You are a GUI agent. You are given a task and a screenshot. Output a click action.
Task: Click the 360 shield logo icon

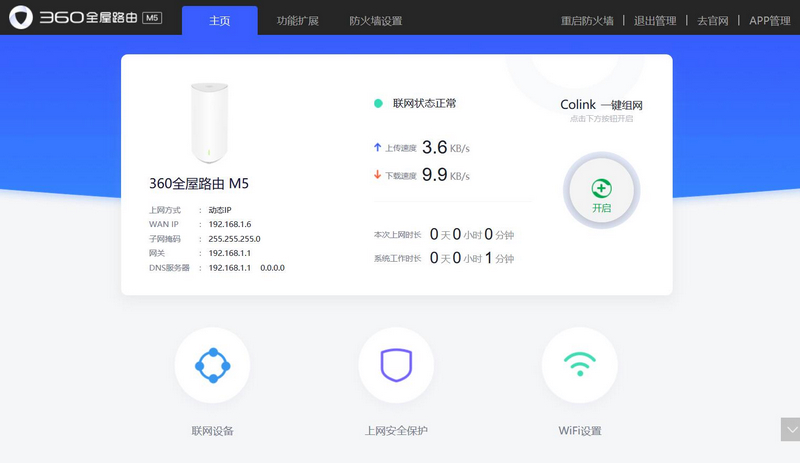21,17
